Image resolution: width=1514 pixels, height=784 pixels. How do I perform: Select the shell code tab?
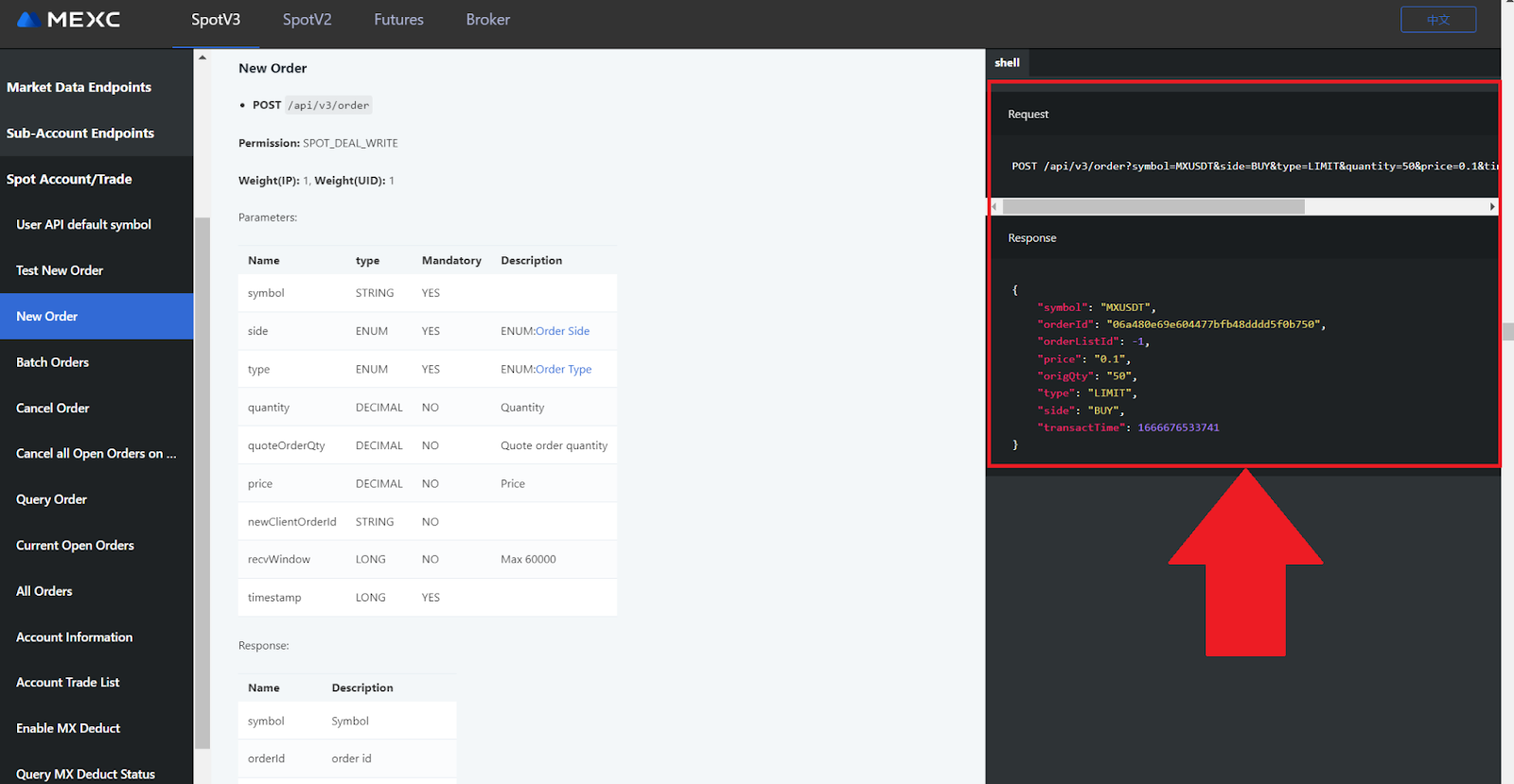(x=1007, y=62)
